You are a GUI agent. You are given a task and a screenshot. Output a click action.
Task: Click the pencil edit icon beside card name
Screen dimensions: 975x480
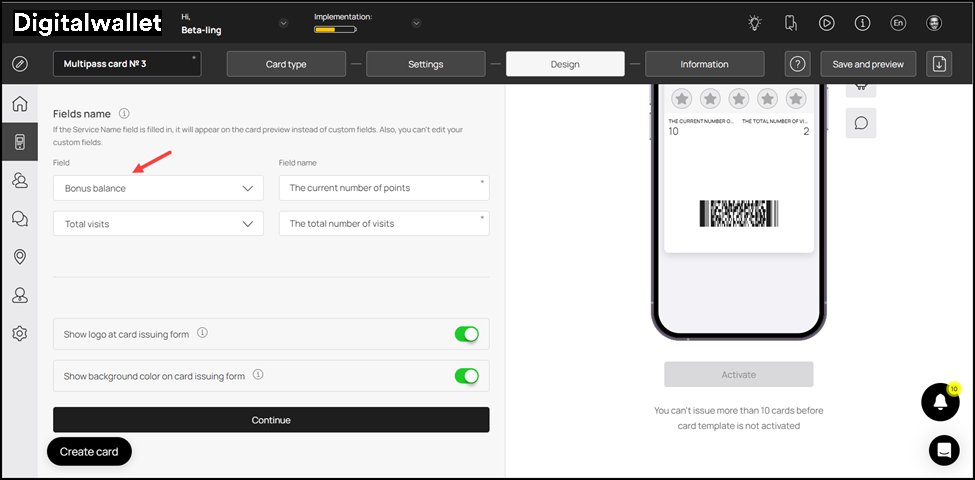tap(20, 64)
